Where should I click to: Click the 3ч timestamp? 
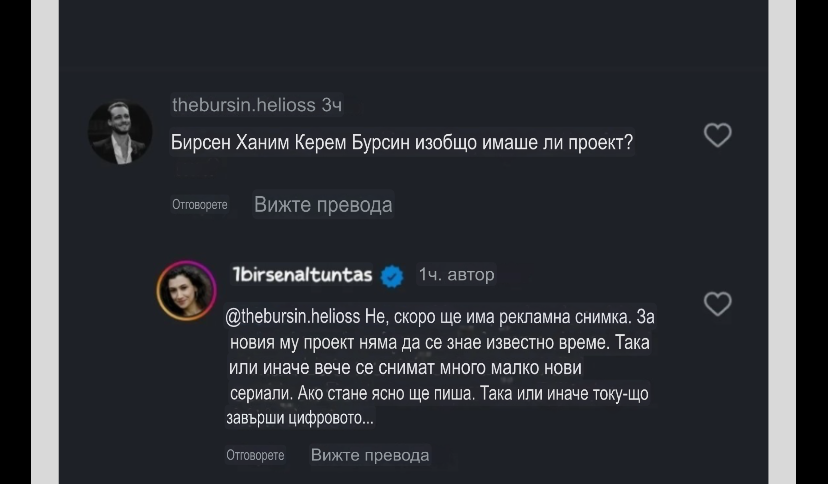[333, 105]
